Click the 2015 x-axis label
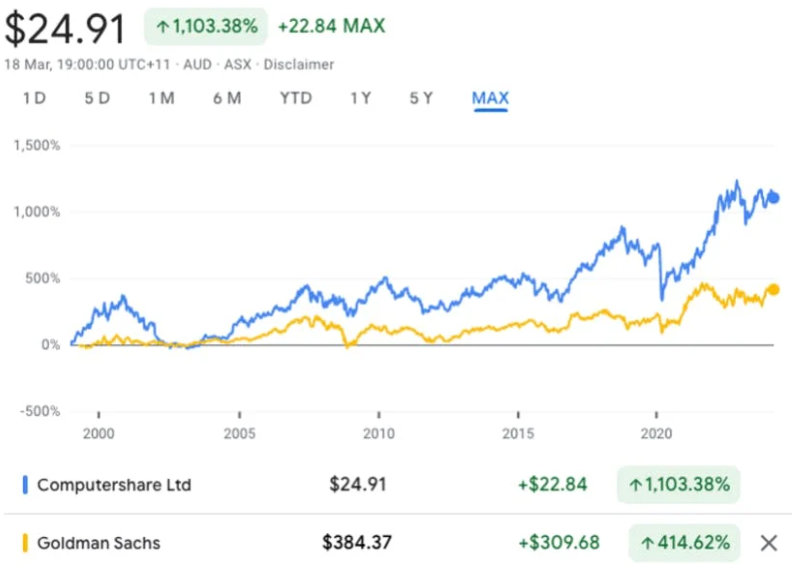This screenshot has height=583, width=808. (x=518, y=434)
